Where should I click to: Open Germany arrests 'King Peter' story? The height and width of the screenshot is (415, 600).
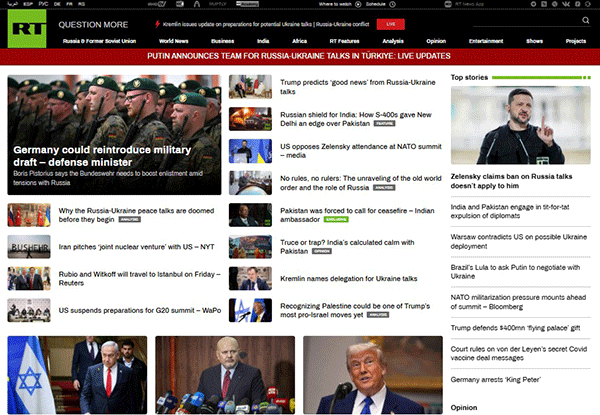[496, 379]
